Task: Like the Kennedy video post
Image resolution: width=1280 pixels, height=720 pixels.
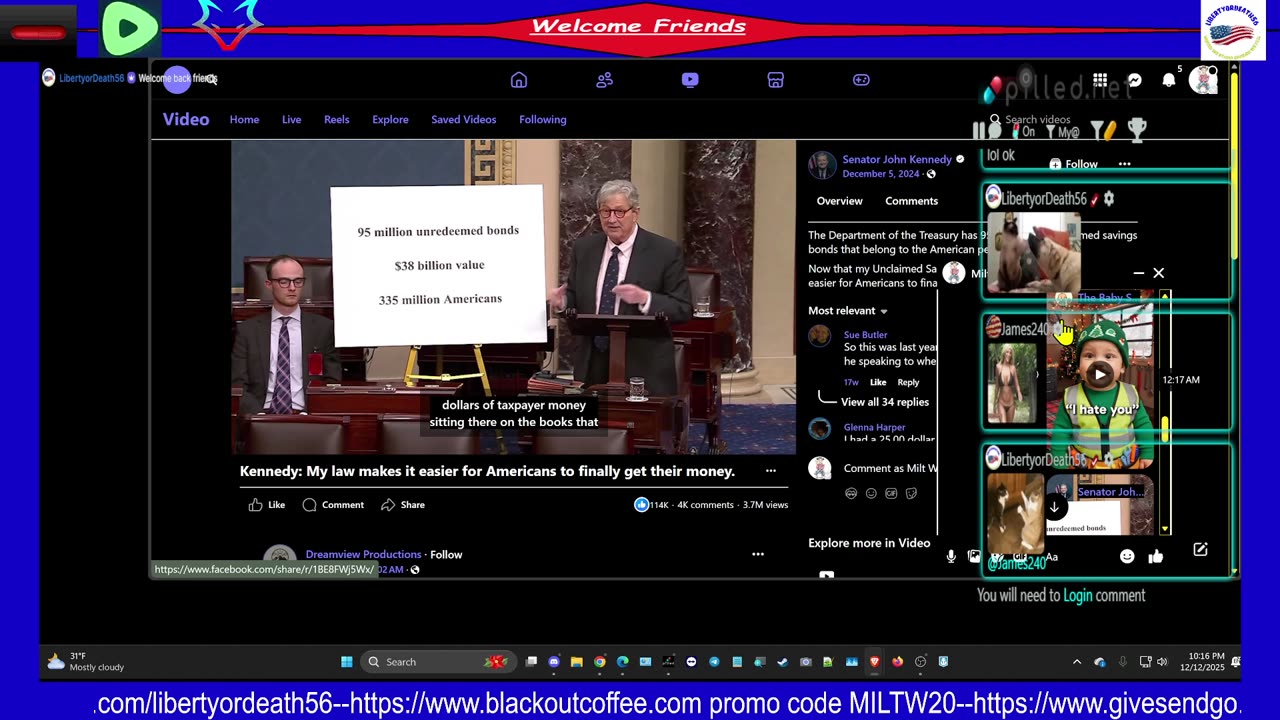Action: click(267, 505)
